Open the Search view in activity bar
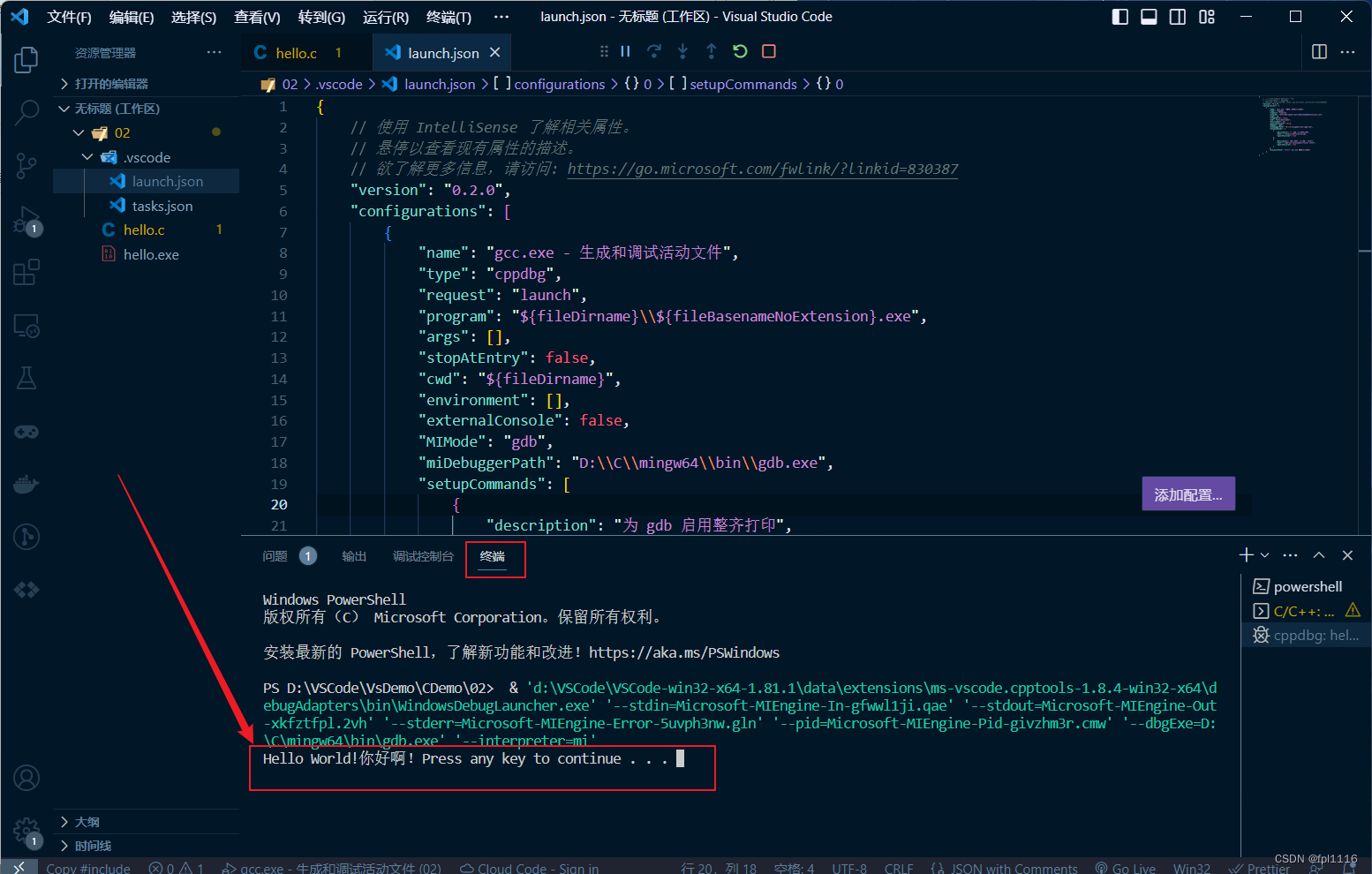The height and width of the screenshot is (874, 1372). pyautogui.click(x=26, y=112)
